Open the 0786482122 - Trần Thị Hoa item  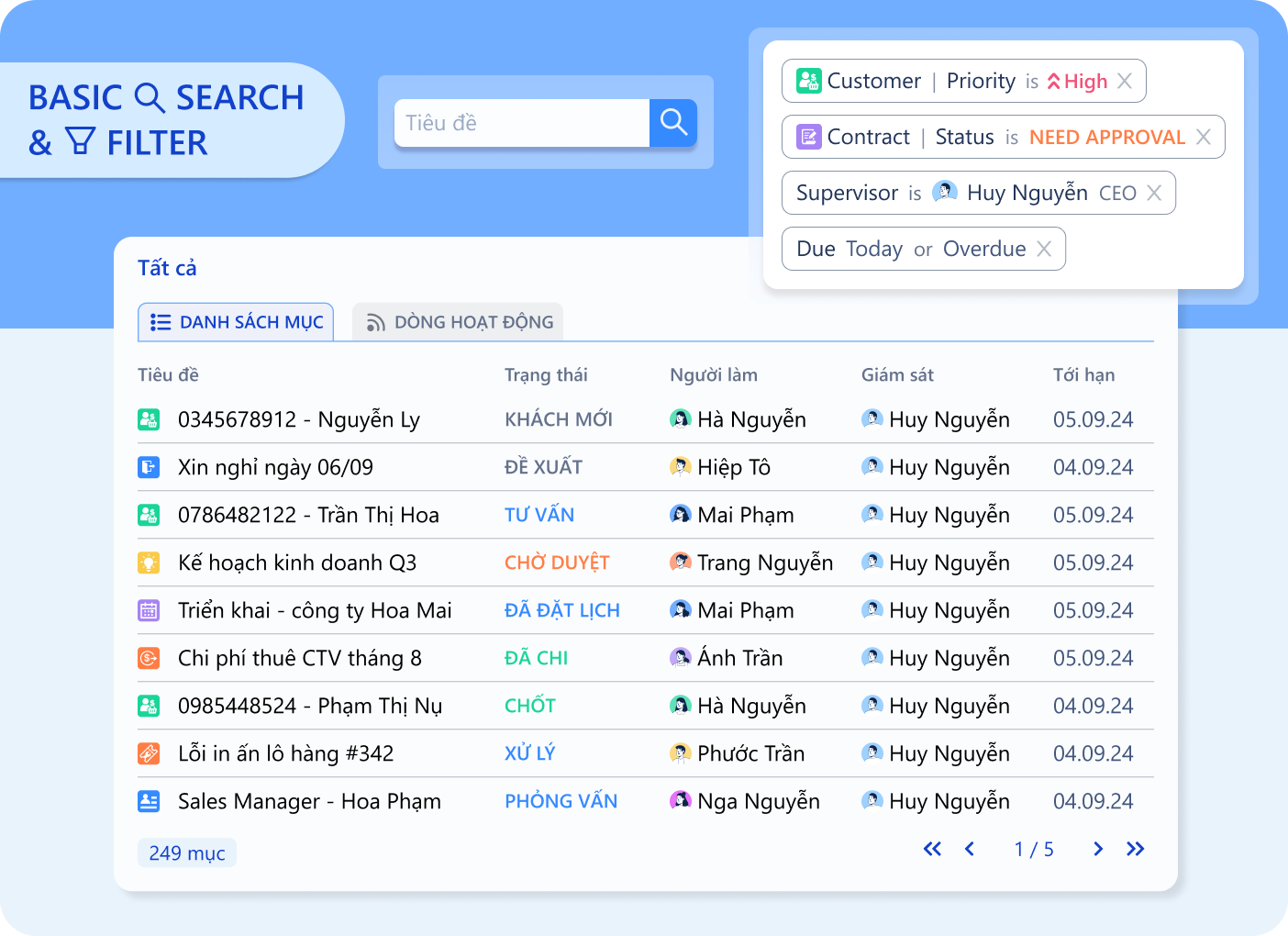[x=308, y=516]
